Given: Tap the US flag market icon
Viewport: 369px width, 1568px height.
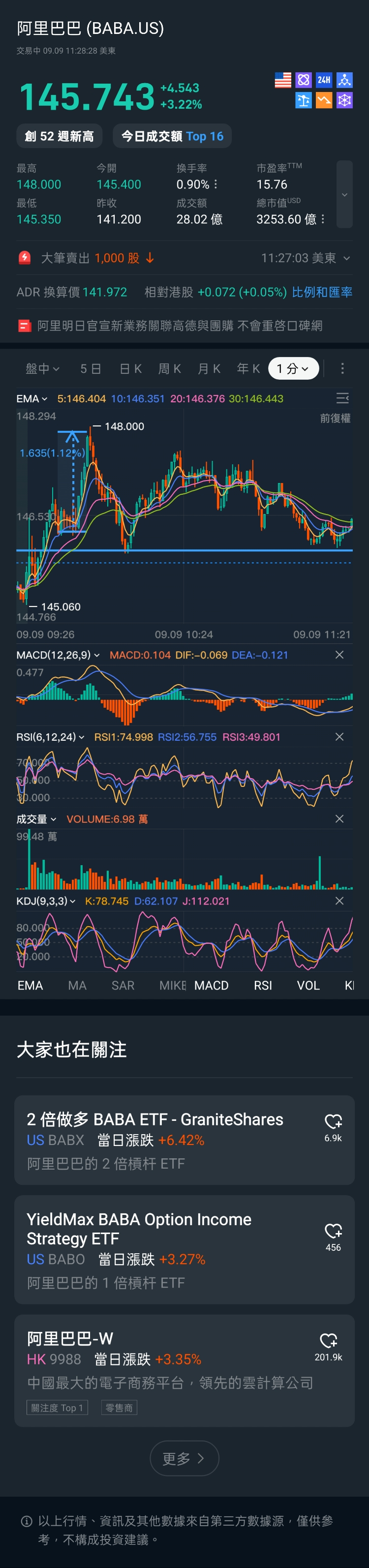Looking at the screenshot, I should [282, 80].
